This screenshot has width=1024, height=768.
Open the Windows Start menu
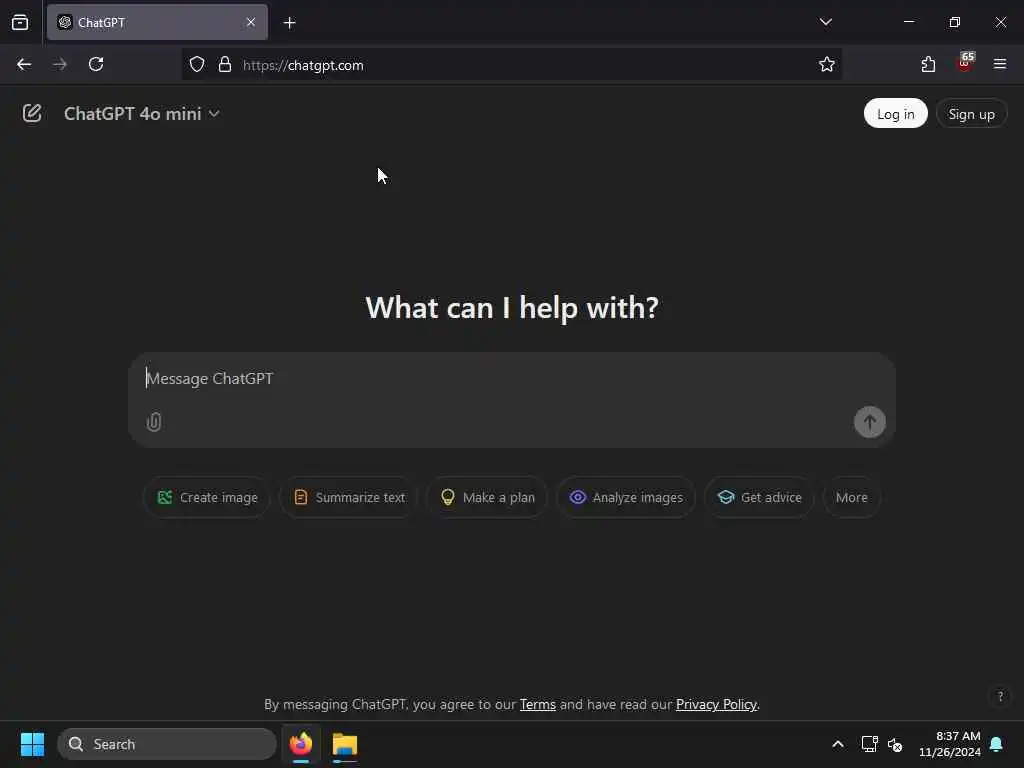click(x=32, y=744)
